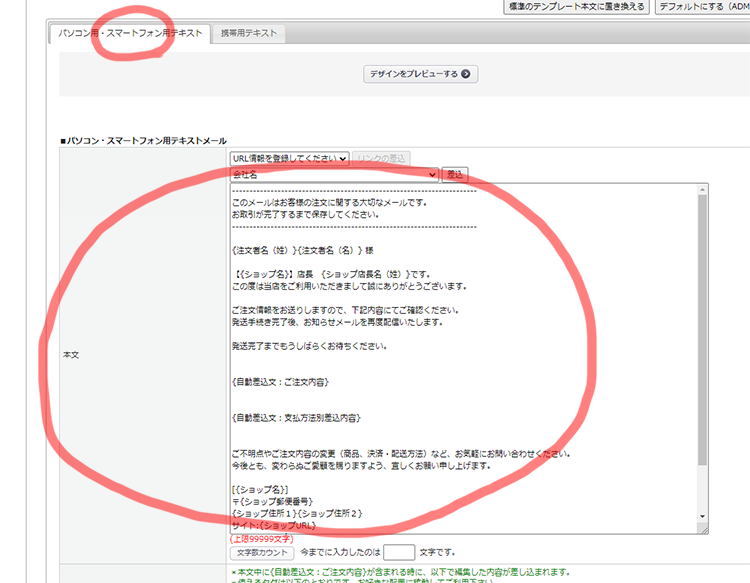Expand the 会社名 insert-tag dropdown
Screen dimensions: 750x583
pyautogui.click(x=432, y=175)
